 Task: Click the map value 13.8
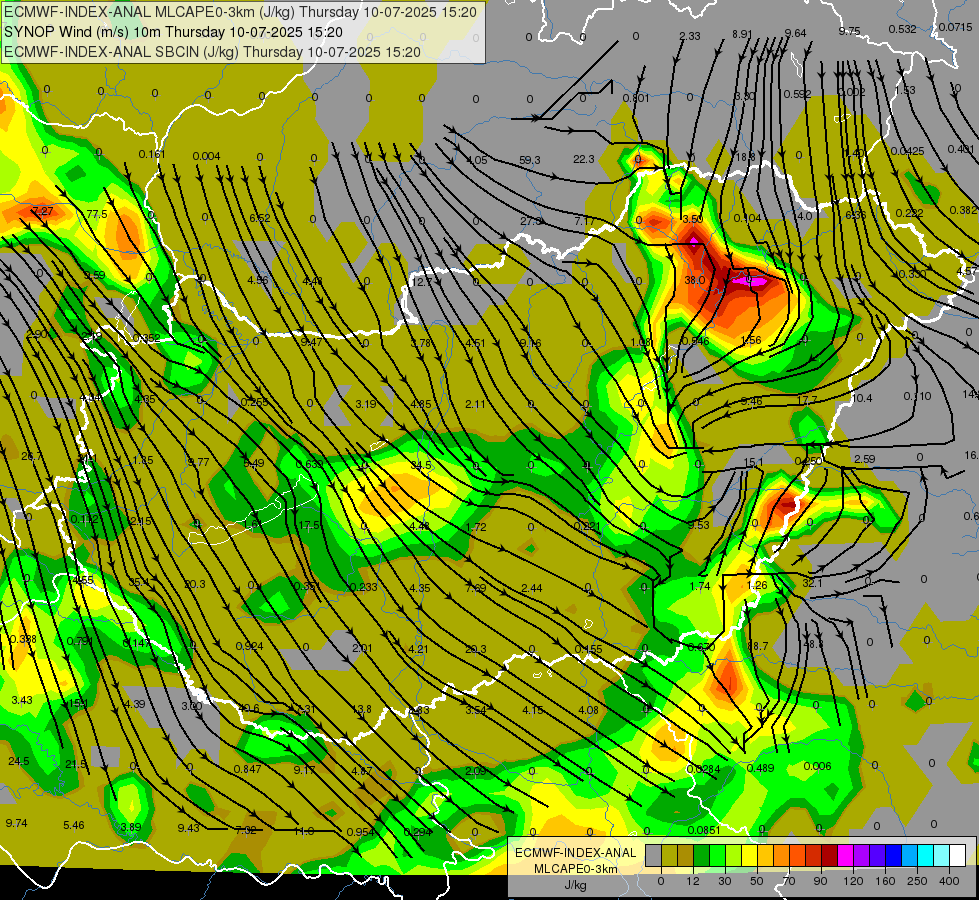pos(362,710)
